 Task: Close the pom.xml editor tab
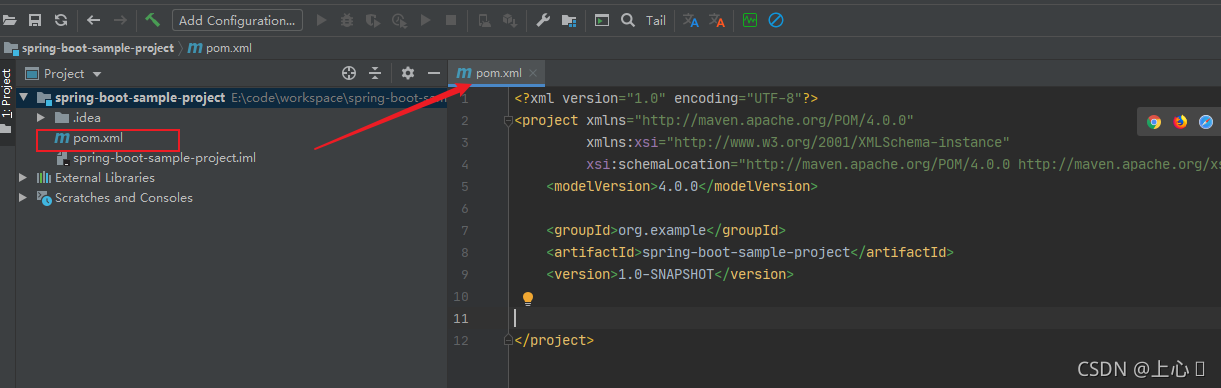coord(534,73)
